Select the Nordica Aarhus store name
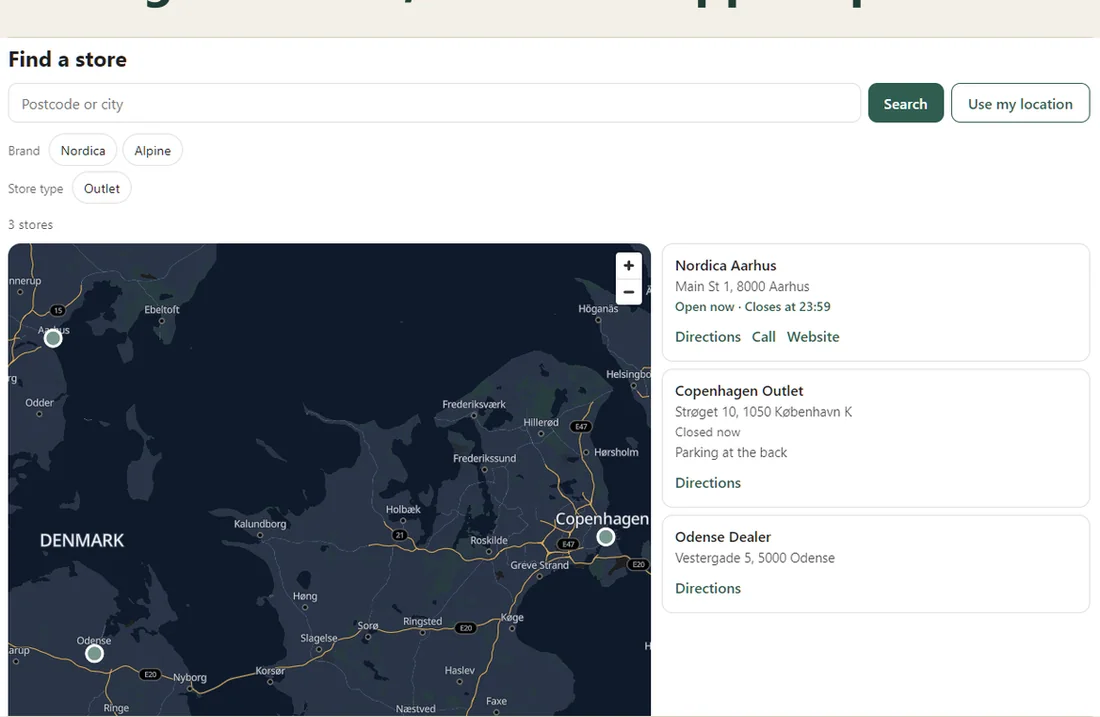 coord(725,265)
